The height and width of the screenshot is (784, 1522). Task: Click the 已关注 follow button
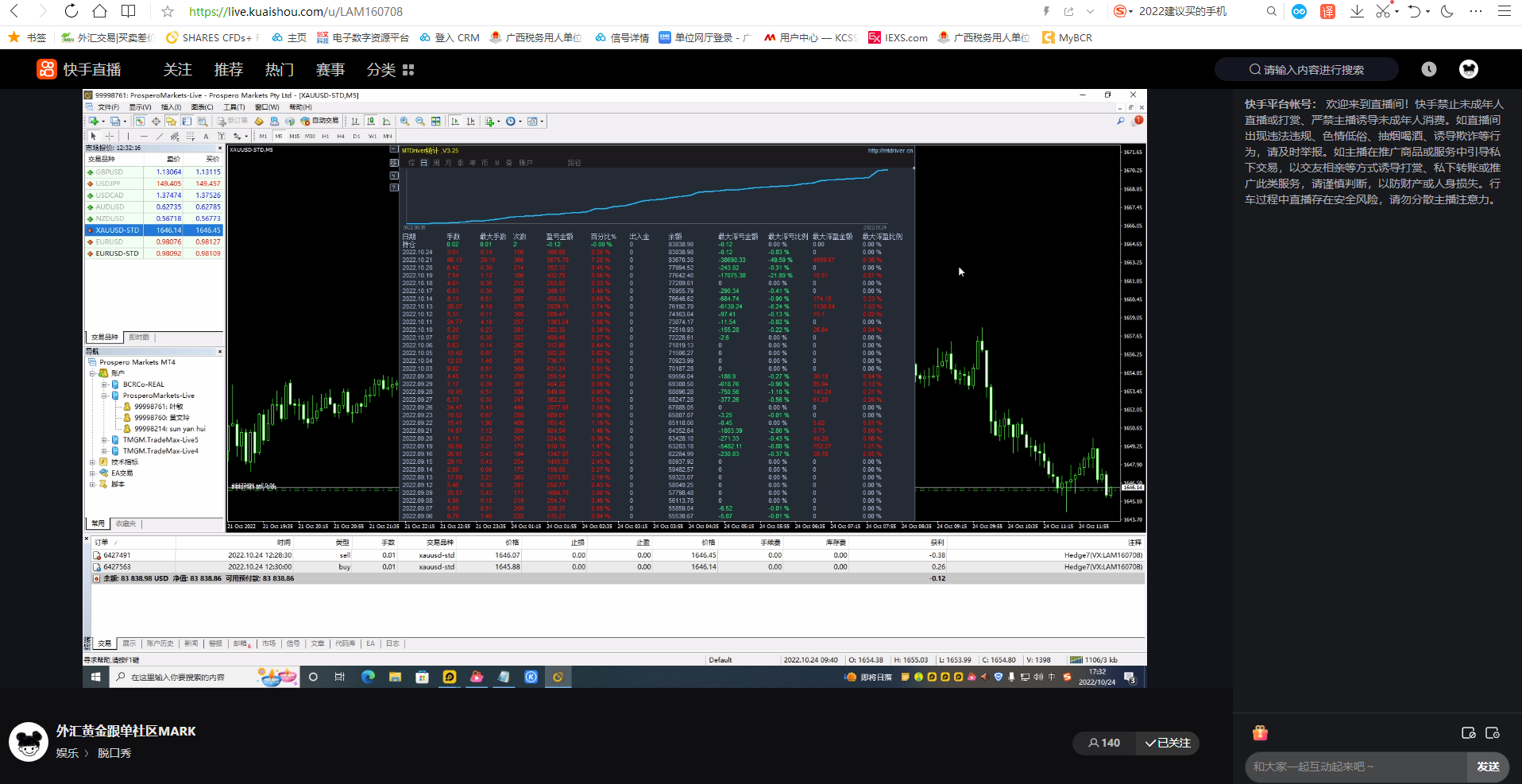[1168, 743]
